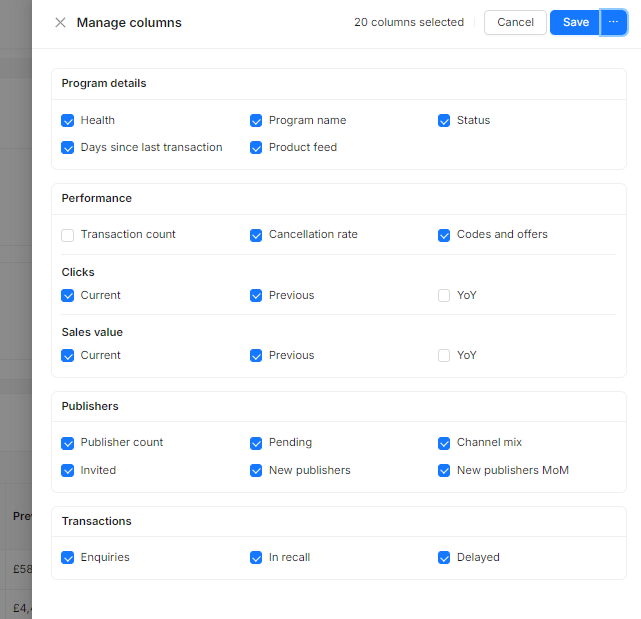The width and height of the screenshot is (641, 619).
Task: Uncheck the Program name checkbox
Action: (x=256, y=121)
